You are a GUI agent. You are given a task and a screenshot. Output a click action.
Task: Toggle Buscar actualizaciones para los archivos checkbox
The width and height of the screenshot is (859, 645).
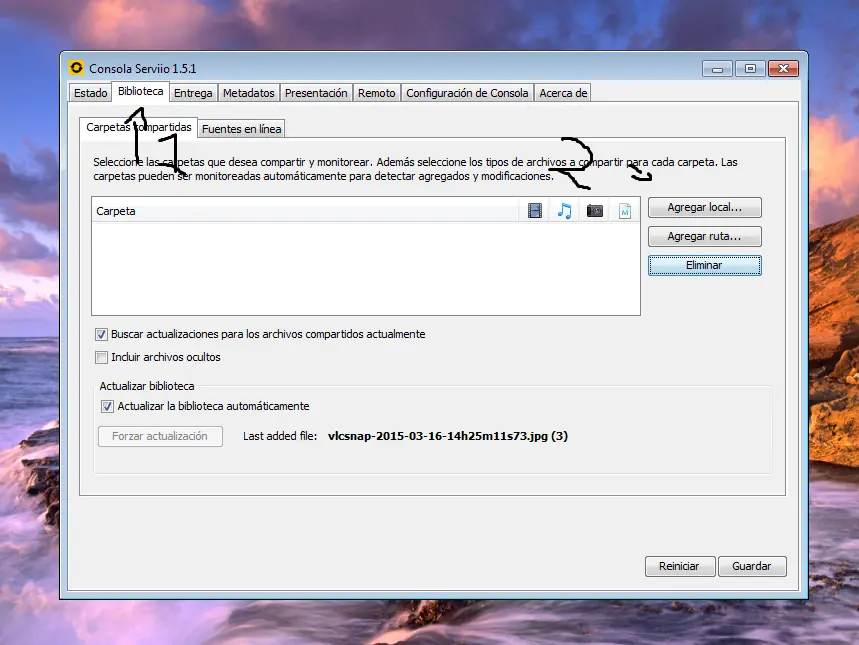[x=101, y=334]
